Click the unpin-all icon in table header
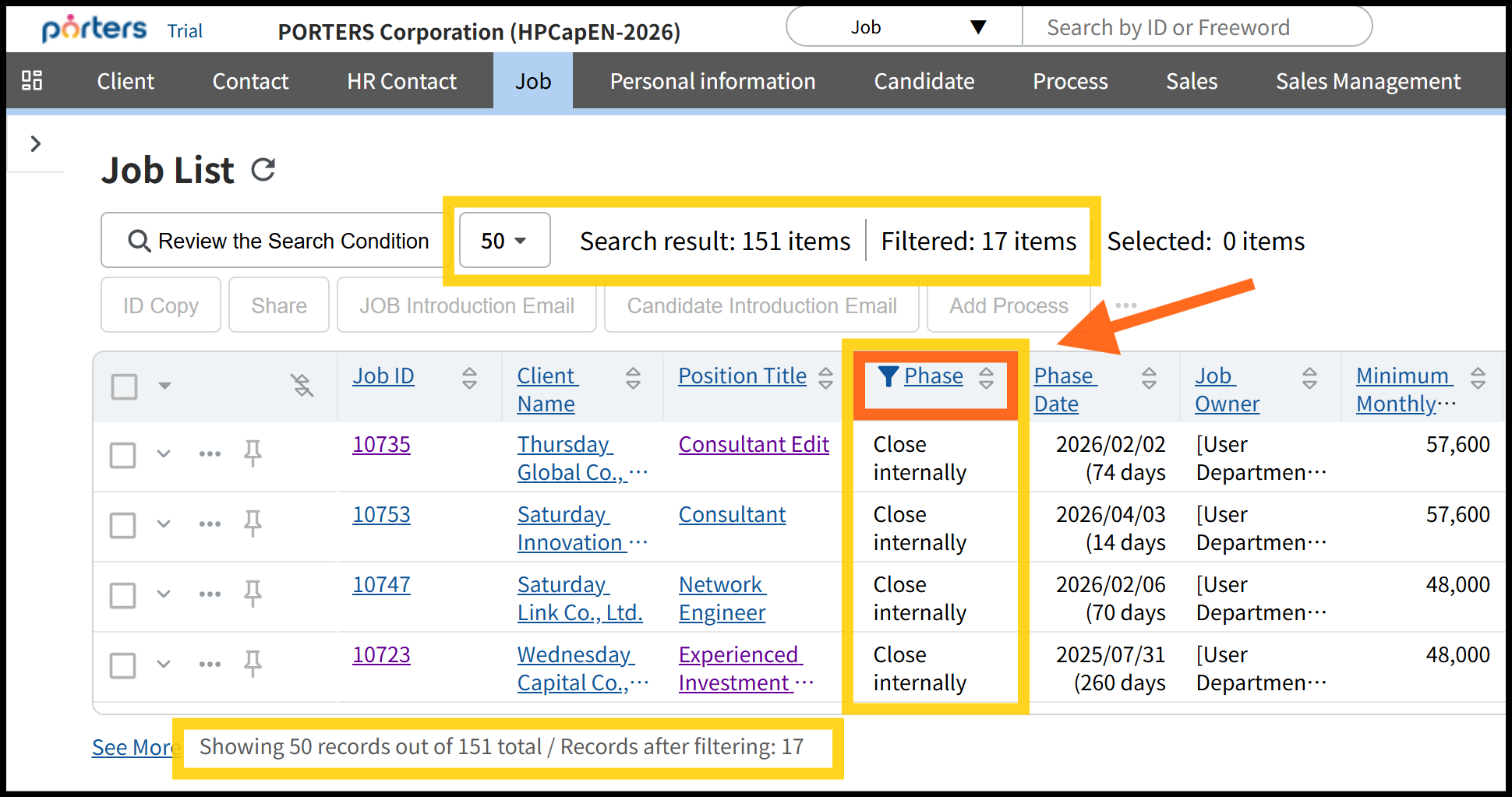 coord(302,385)
